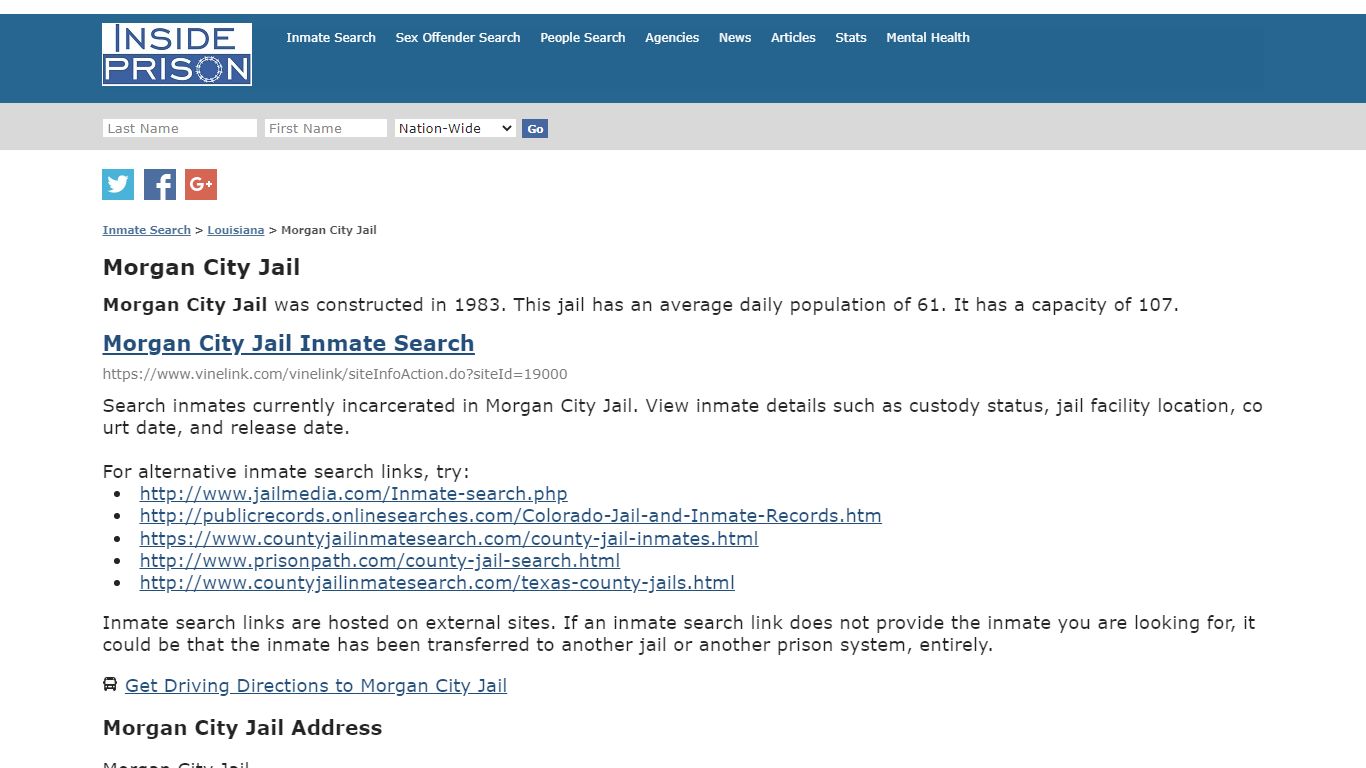Image resolution: width=1366 pixels, height=768 pixels.
Task: Select 'For alternative inmate search links, try:' text
Action: (286, 472)
